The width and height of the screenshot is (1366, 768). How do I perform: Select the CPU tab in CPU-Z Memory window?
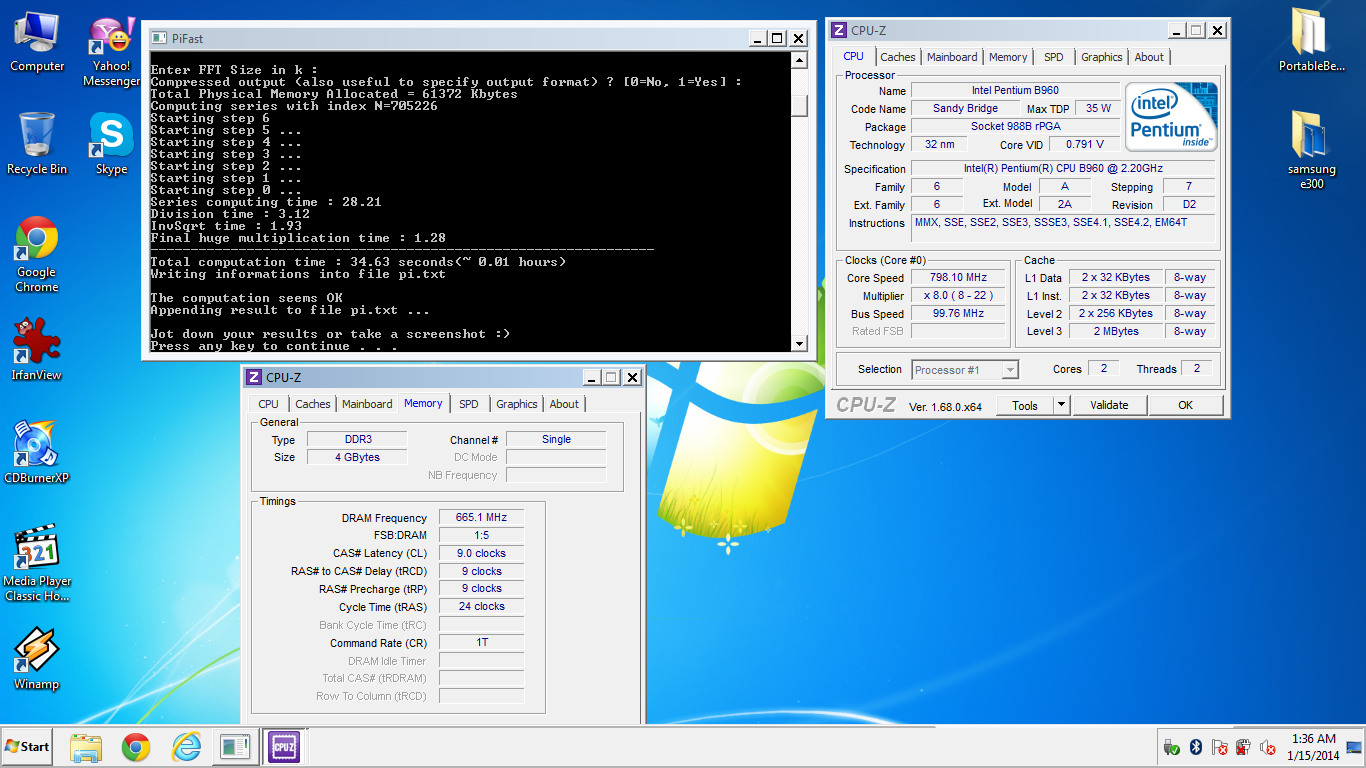(x=268, y=404)
